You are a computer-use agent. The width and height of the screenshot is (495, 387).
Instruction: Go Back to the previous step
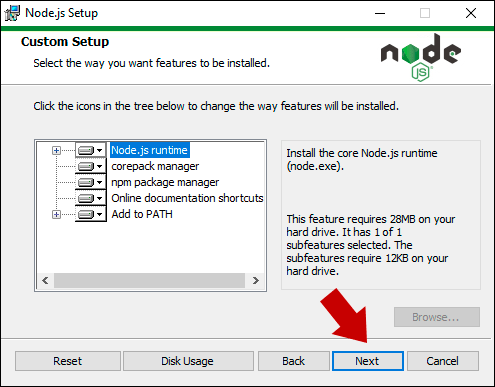[293, 361]
